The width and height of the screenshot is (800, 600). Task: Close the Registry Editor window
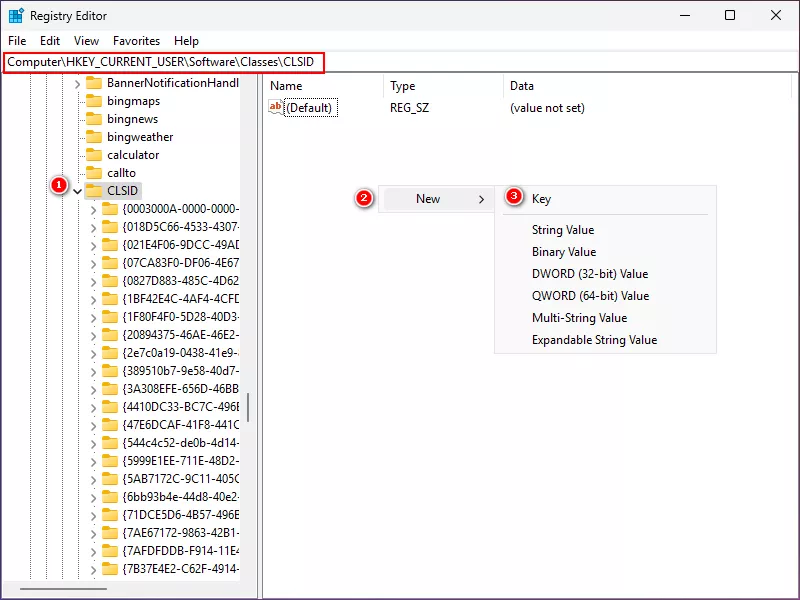[x=776, y=15]
